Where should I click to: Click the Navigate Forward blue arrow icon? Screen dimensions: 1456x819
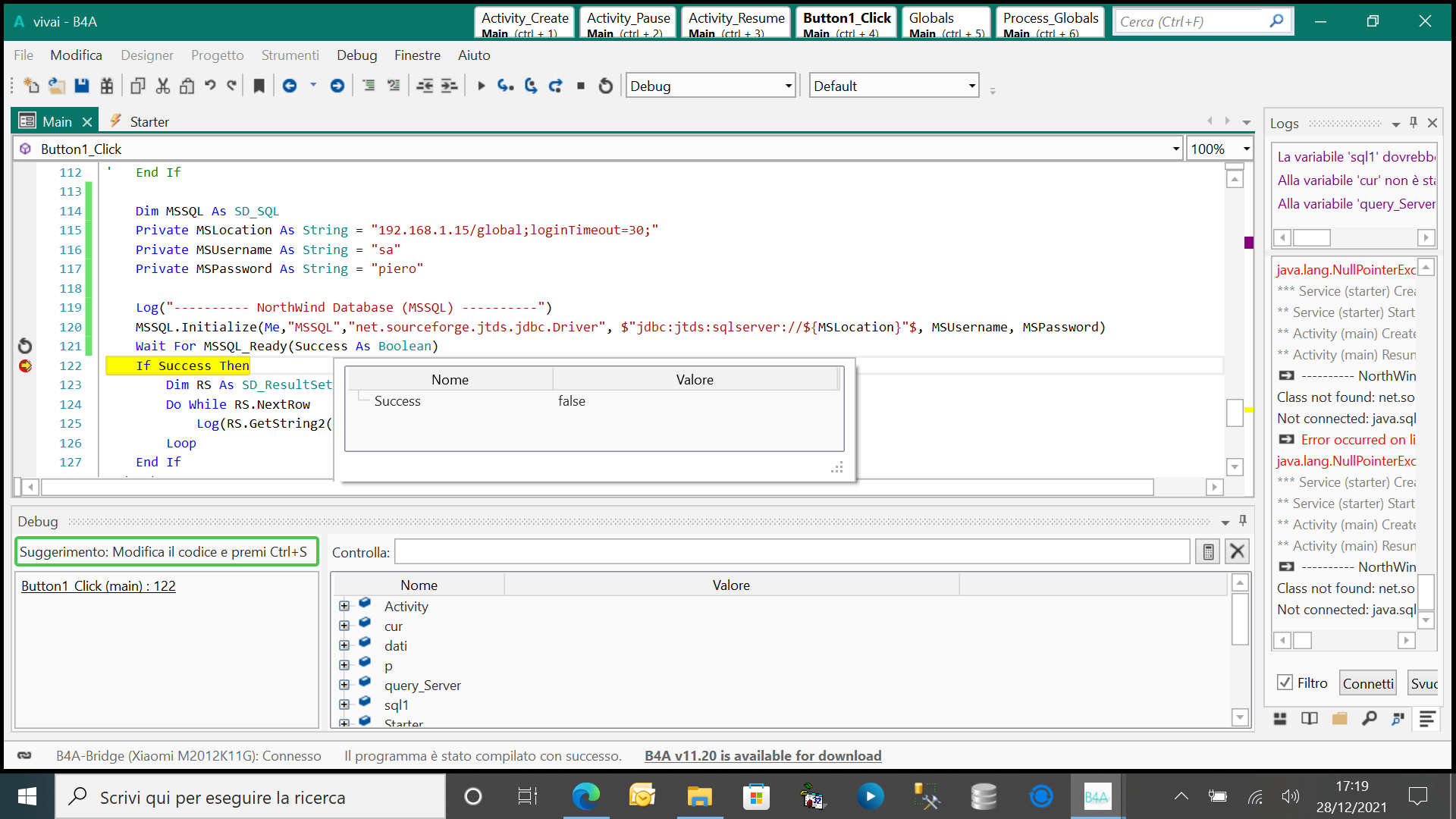coord(337,86)
